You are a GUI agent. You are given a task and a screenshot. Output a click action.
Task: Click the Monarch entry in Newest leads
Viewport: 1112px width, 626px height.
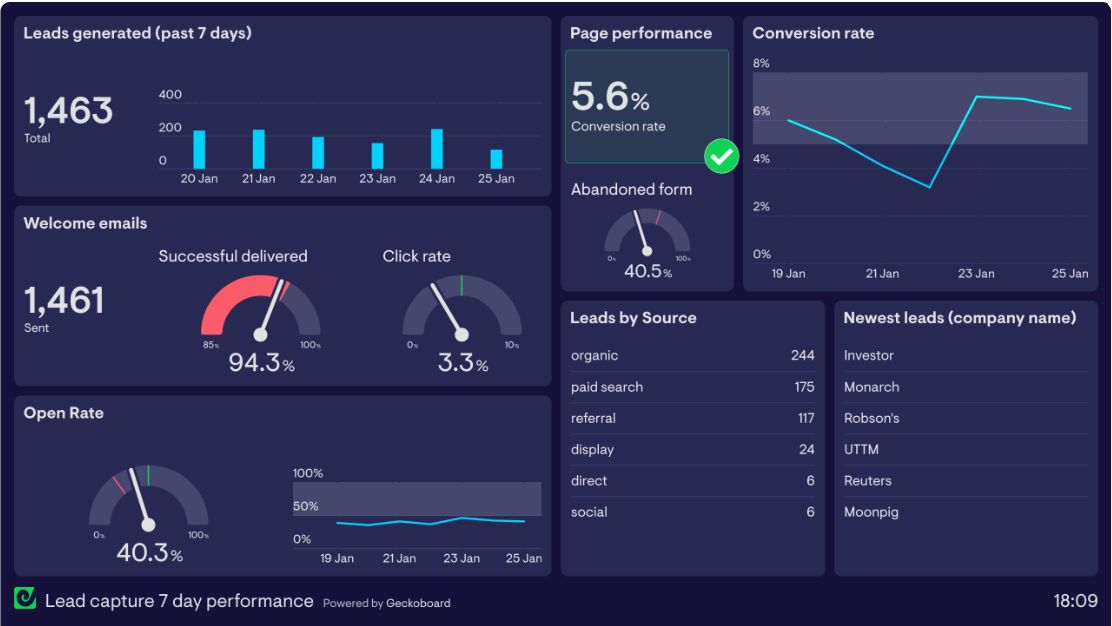[871, 387]
